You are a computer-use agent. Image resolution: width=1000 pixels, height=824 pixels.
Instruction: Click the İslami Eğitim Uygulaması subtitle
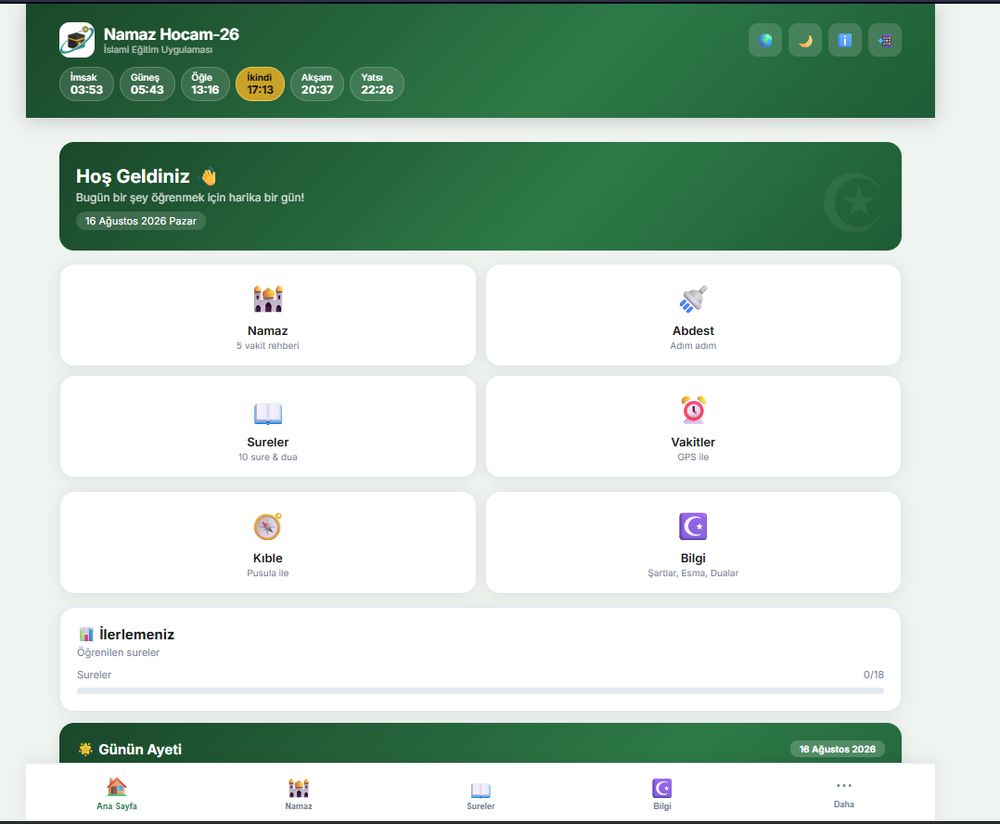click(x=158, y=50)
